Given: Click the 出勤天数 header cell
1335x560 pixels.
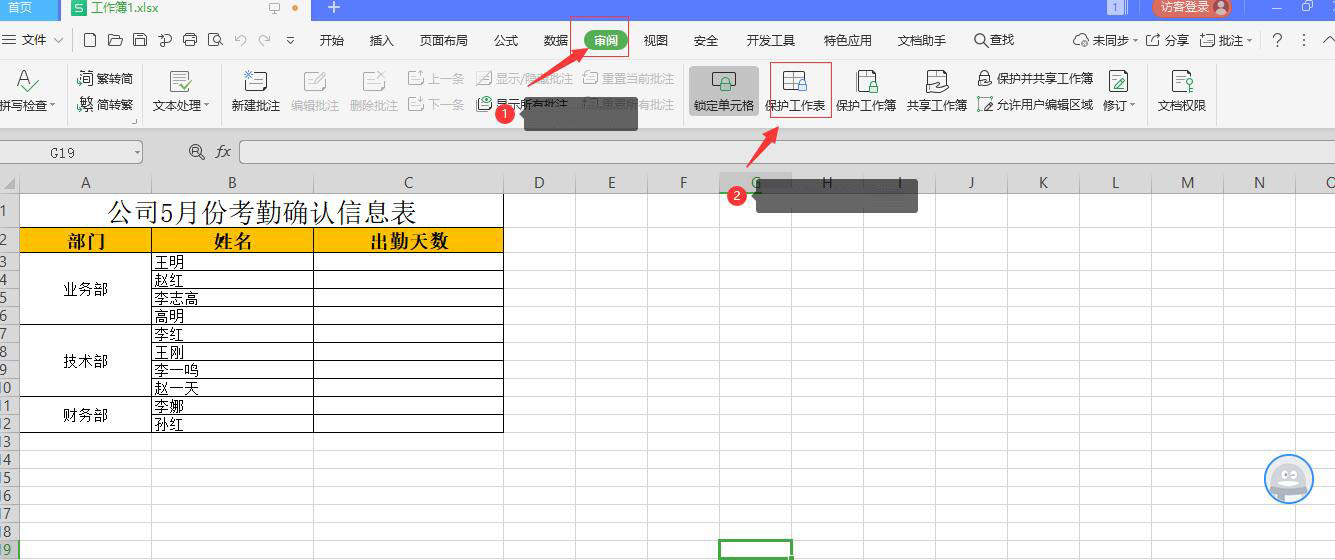Looking at the screenshot, I should (408, 241).
